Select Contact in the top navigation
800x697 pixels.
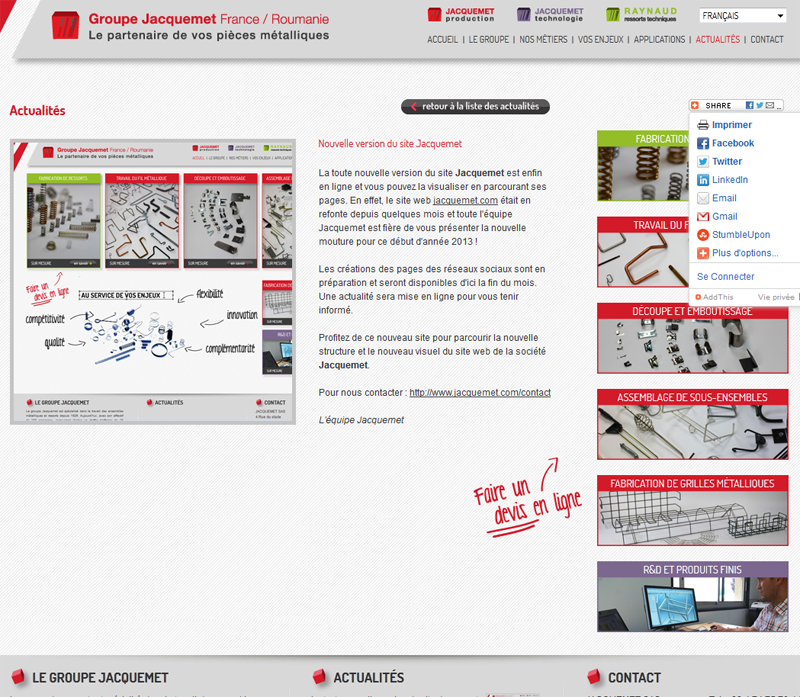coord(766,40)
